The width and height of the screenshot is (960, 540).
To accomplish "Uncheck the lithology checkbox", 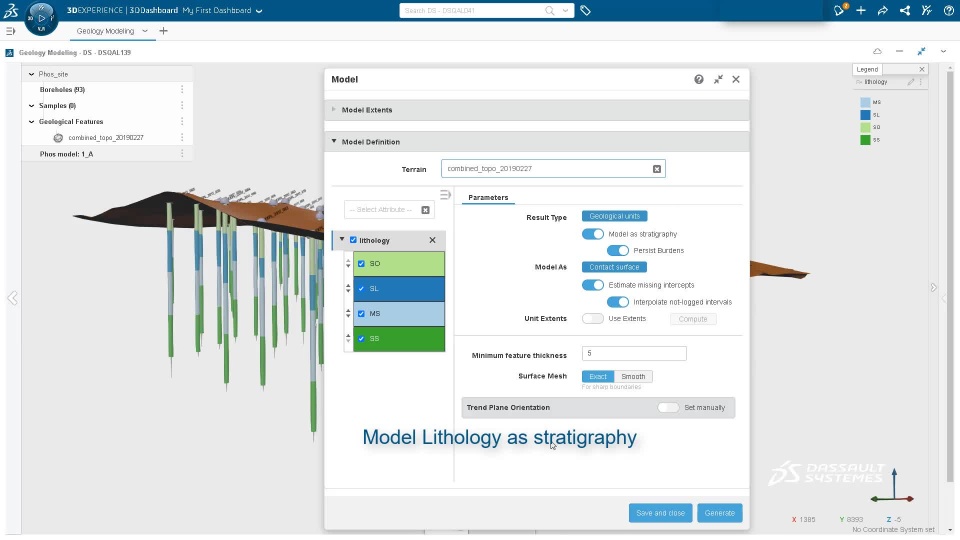I will click(353, 240).
